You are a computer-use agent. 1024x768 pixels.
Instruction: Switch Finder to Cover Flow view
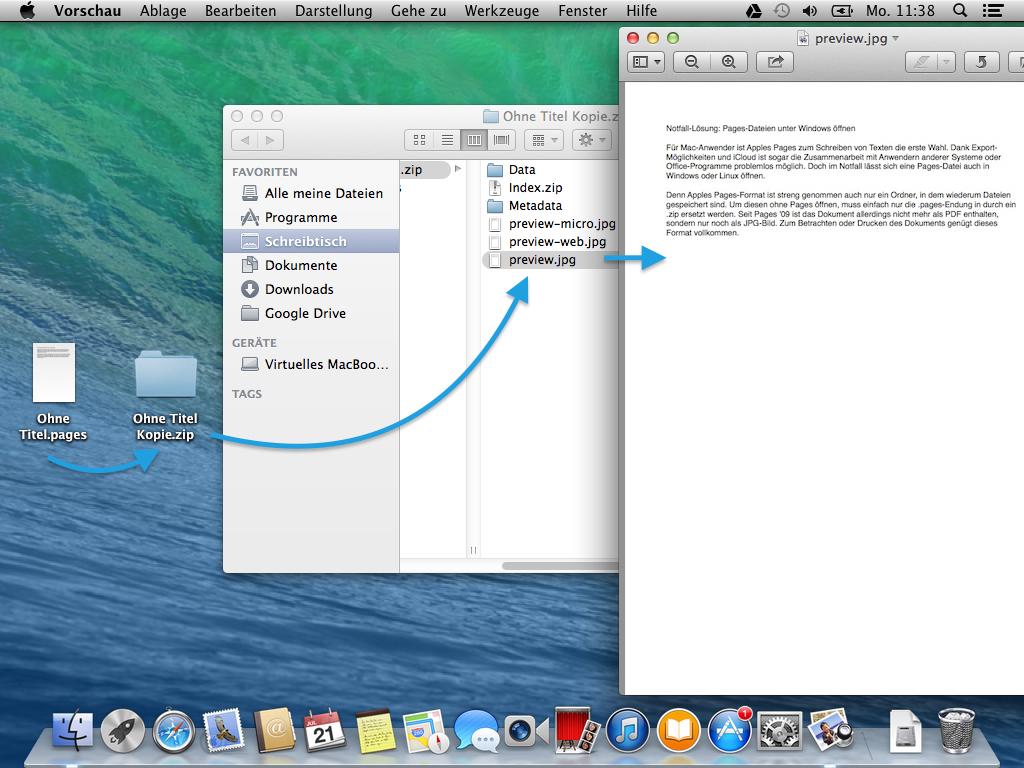pyautogui.click(x=502, y=140)
